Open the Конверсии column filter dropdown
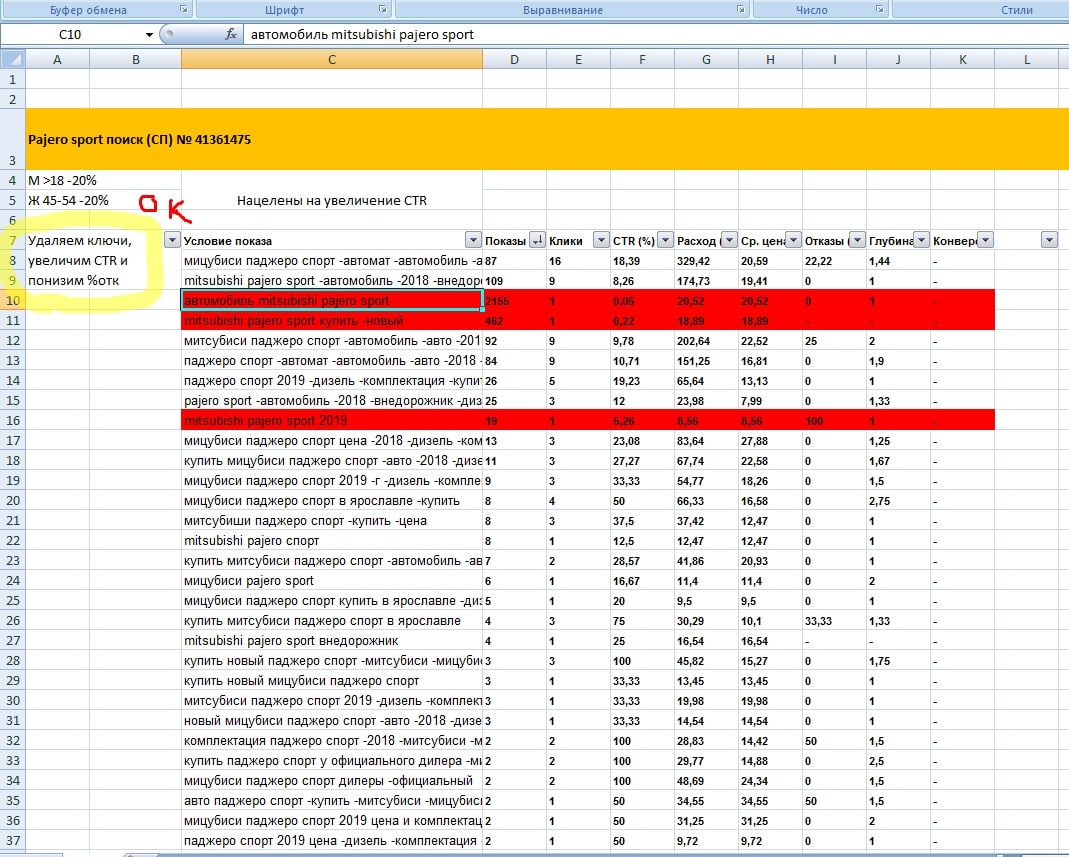The height and width of the screenshot is (857, 1069). click(985, 240)
